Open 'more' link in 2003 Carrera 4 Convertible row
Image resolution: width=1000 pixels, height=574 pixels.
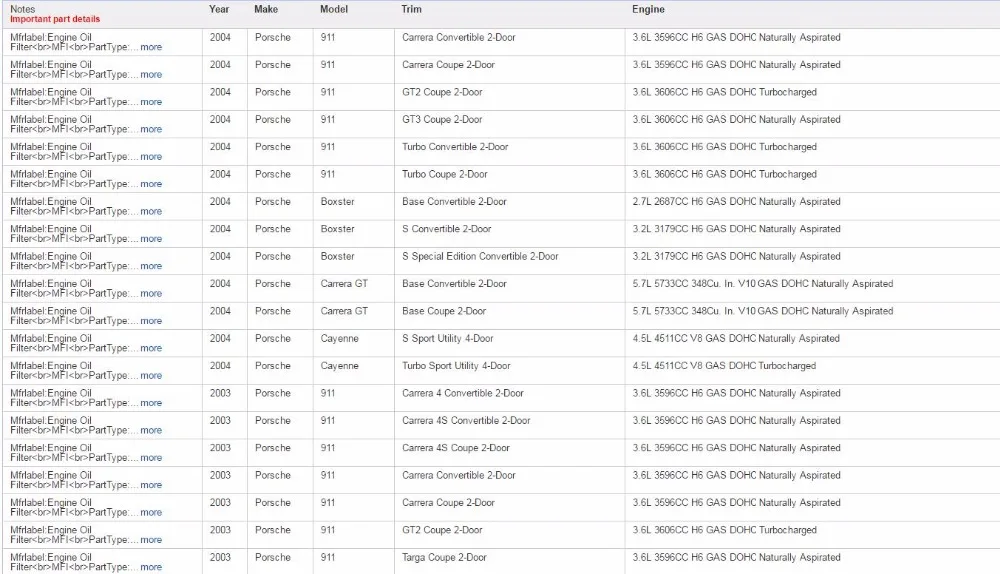[x=151, y=404]
